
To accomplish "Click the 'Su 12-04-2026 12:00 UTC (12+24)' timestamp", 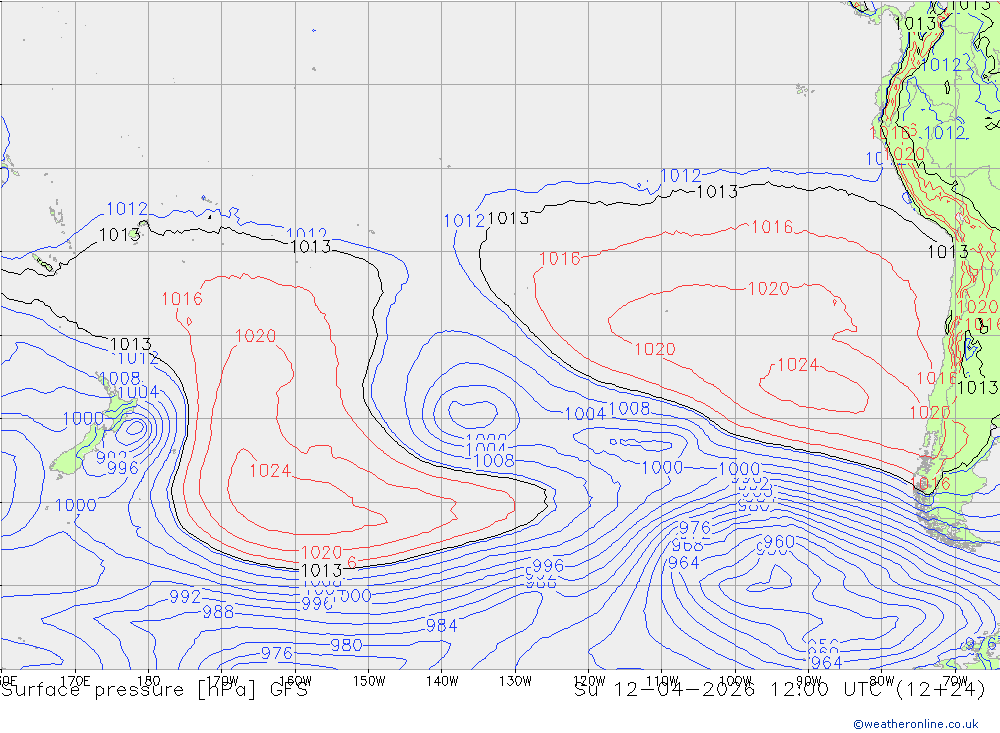I will click(779, 690).
